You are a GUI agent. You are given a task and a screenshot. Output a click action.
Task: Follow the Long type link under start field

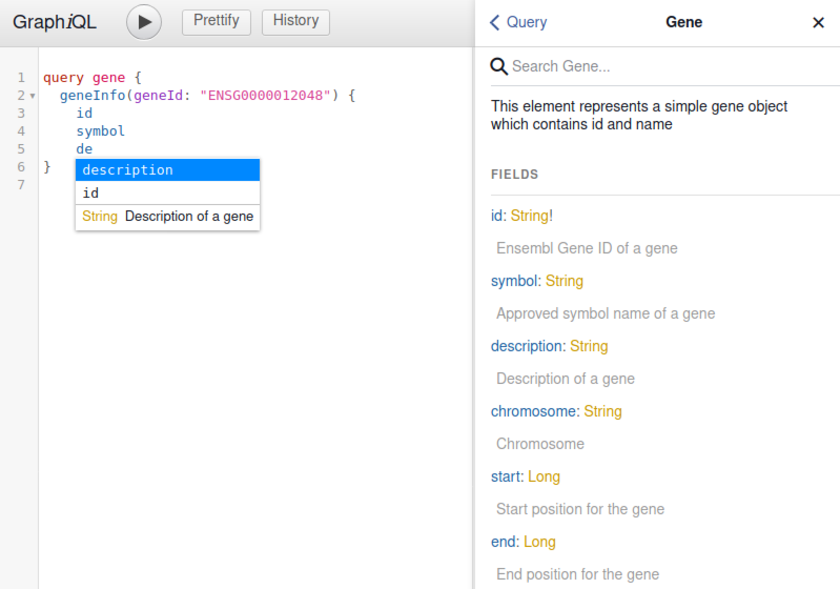[544, 476]
